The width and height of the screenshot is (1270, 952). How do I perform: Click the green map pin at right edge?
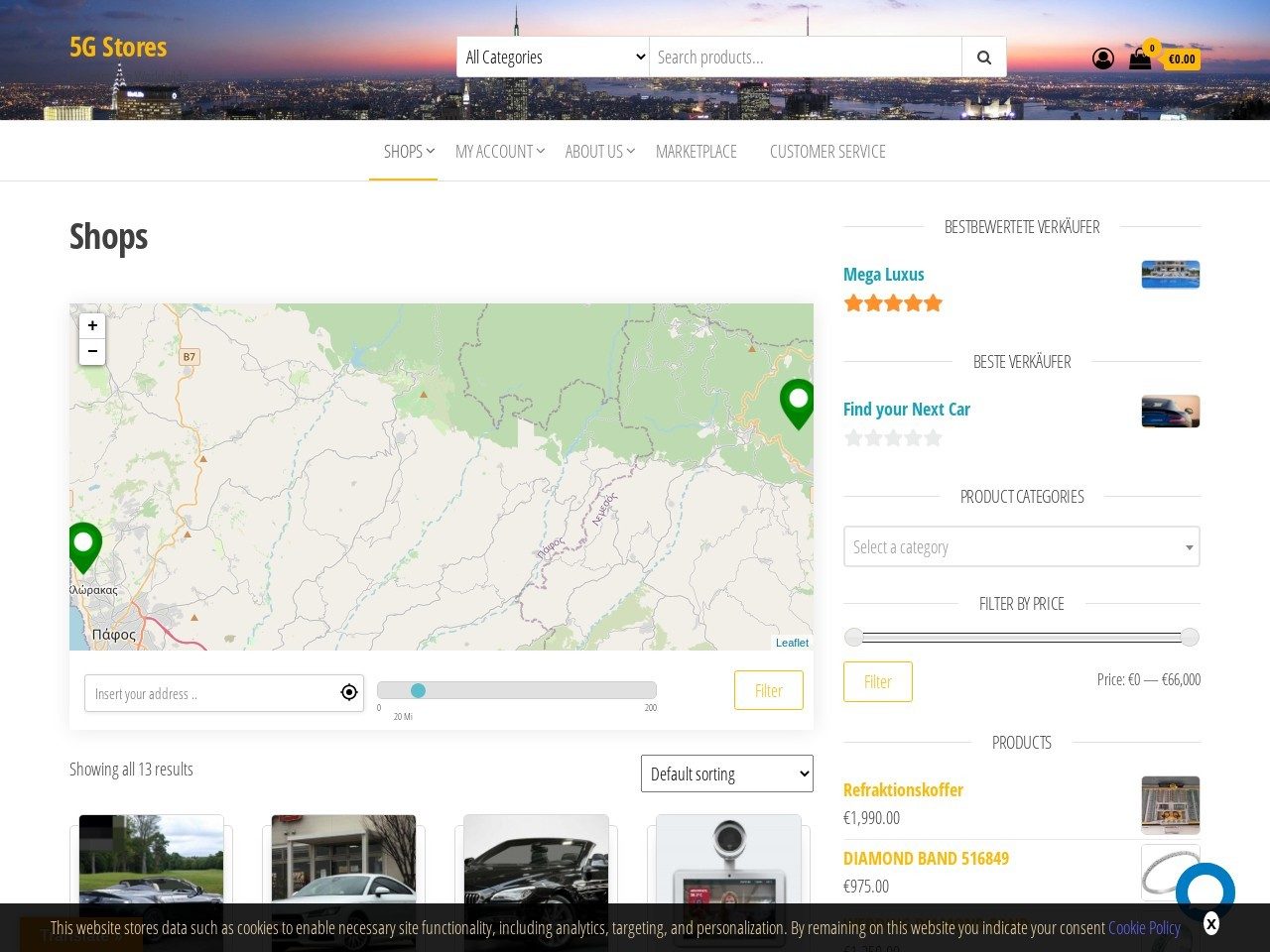(797, 404)
